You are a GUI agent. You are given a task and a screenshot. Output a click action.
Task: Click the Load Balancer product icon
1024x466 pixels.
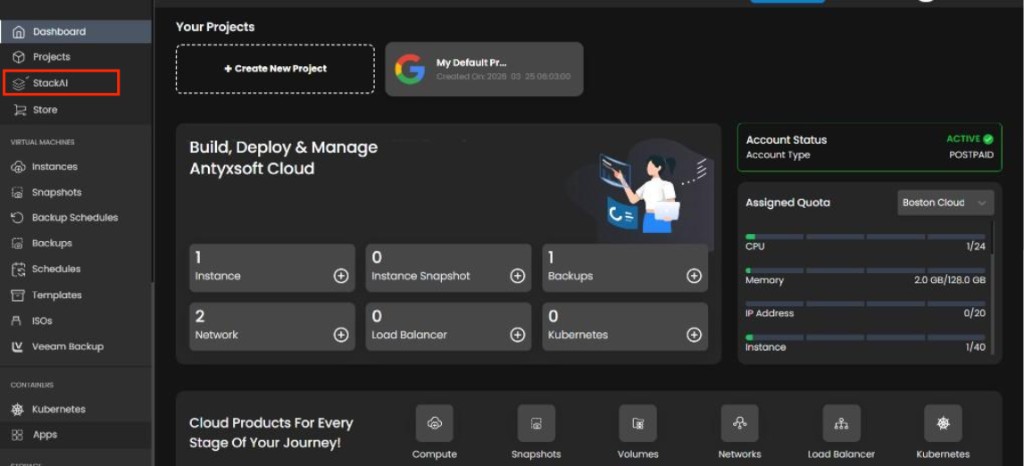(x=841, y=423)
